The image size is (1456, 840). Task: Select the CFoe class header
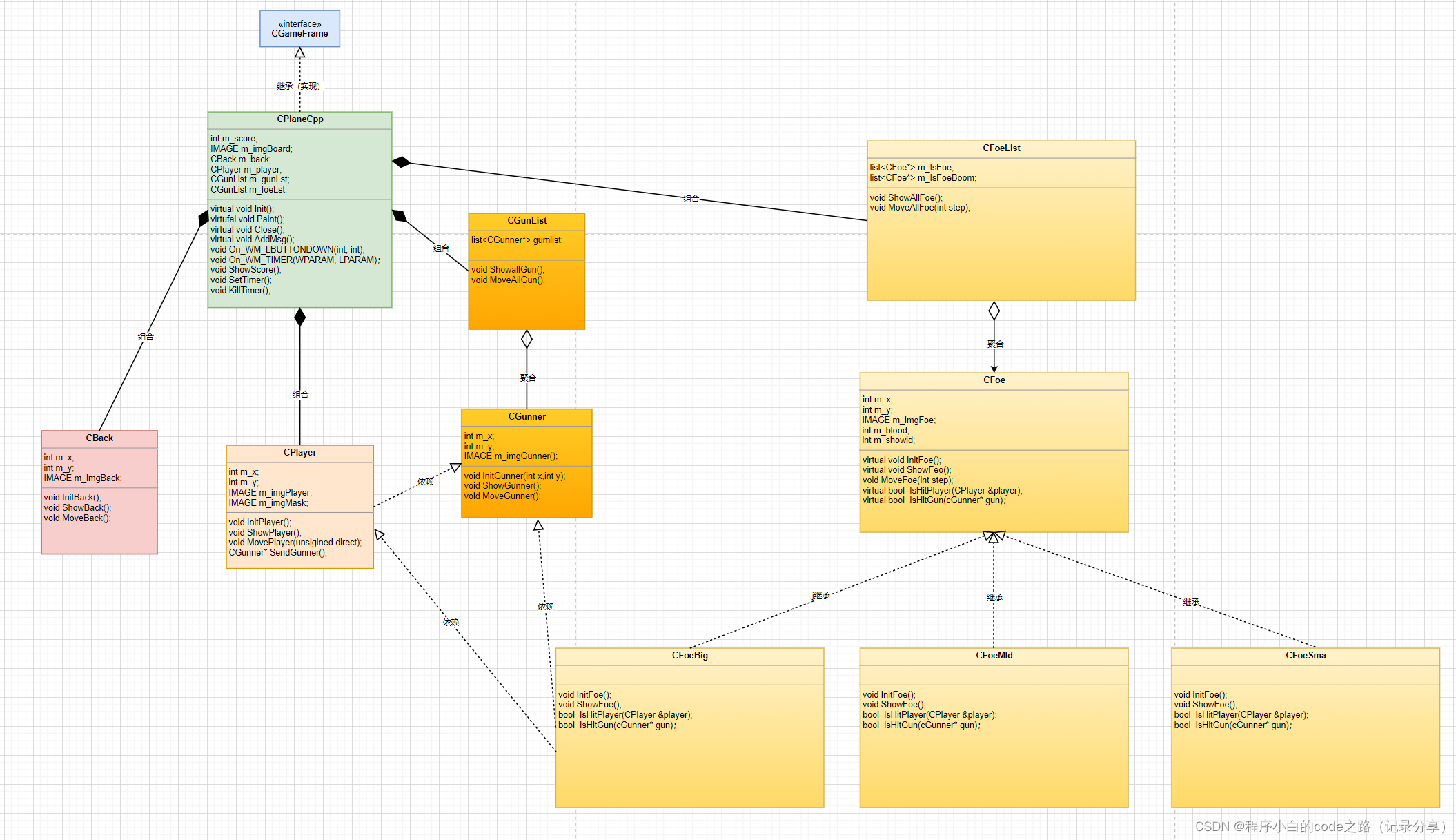[994, 380]
